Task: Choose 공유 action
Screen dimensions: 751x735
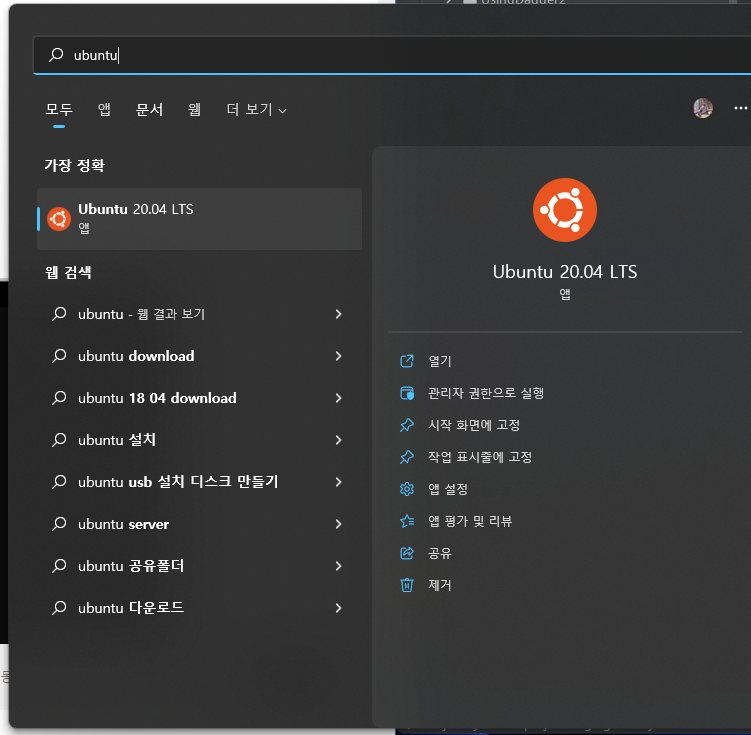Action: click(440, 553)
